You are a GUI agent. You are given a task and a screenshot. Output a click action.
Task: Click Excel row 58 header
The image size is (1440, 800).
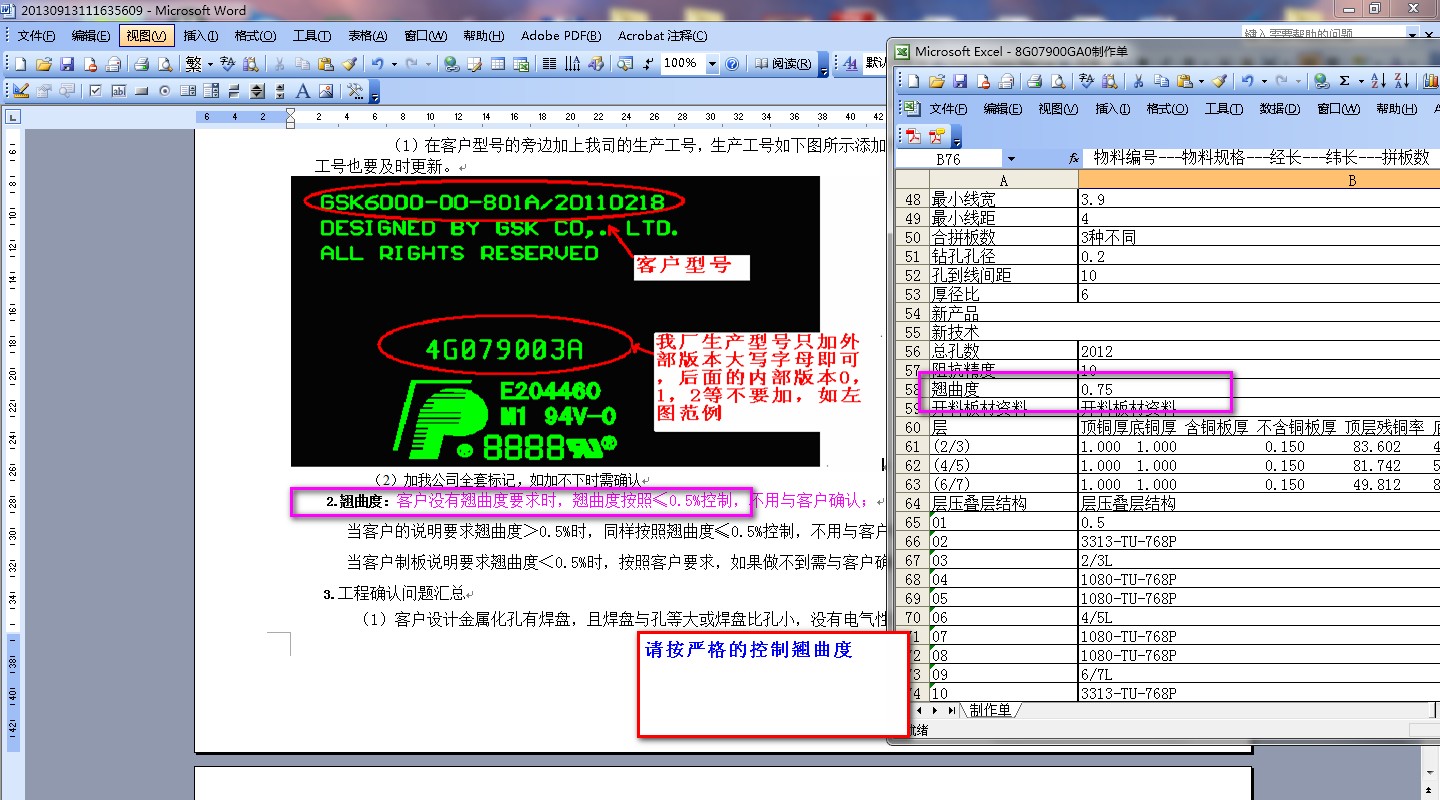pyautogui.click(x=911, y=390)
